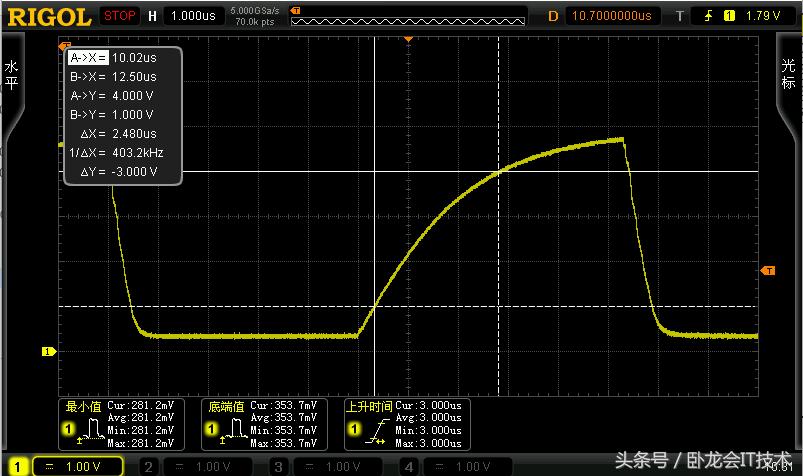The width and height of the screenshot is (803, 476).
Task: Click the H horizontal label
Action: (x=152, y=16)
